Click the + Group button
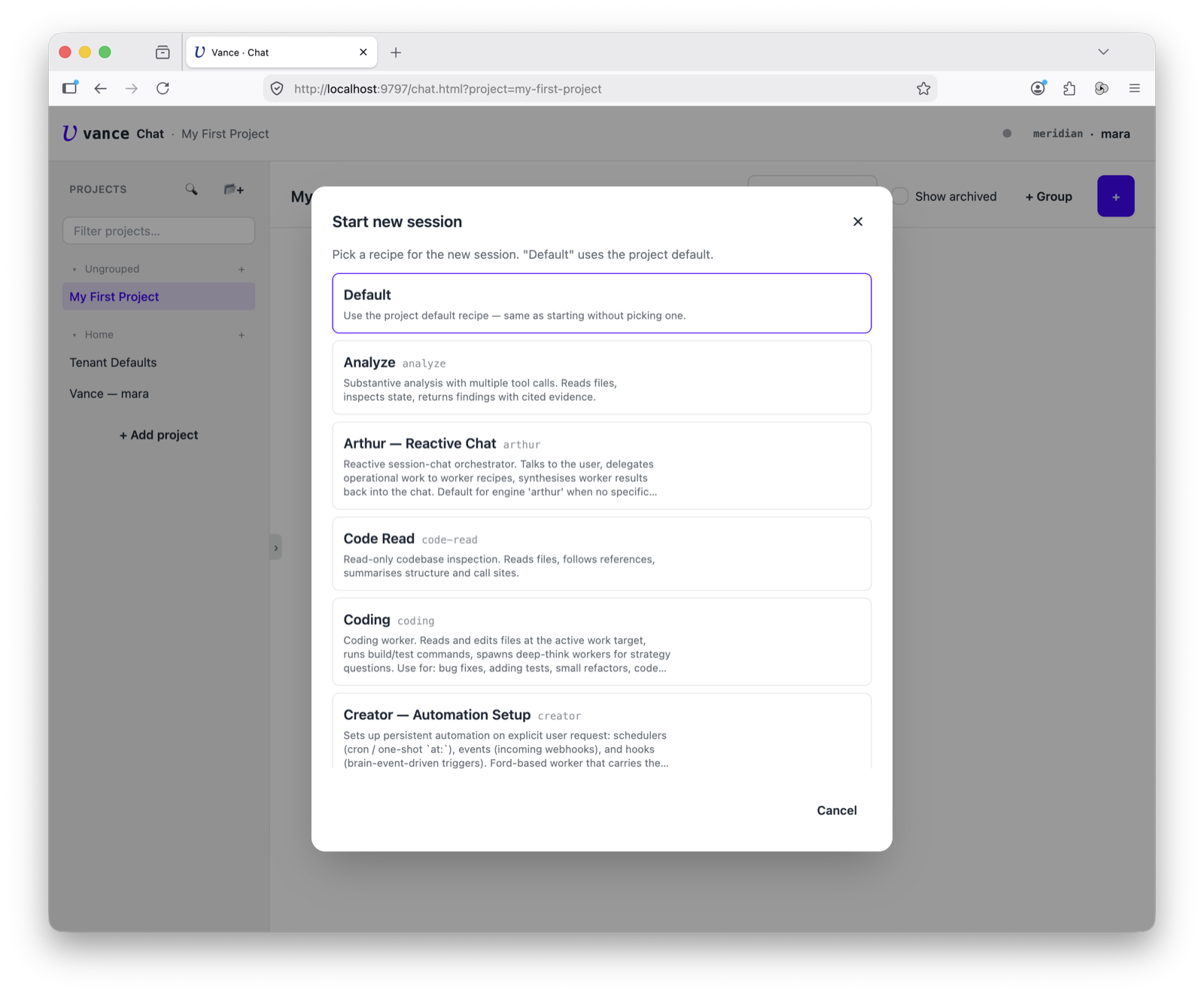This screenshot has width=1204, height=996. tap(1048, 196)
